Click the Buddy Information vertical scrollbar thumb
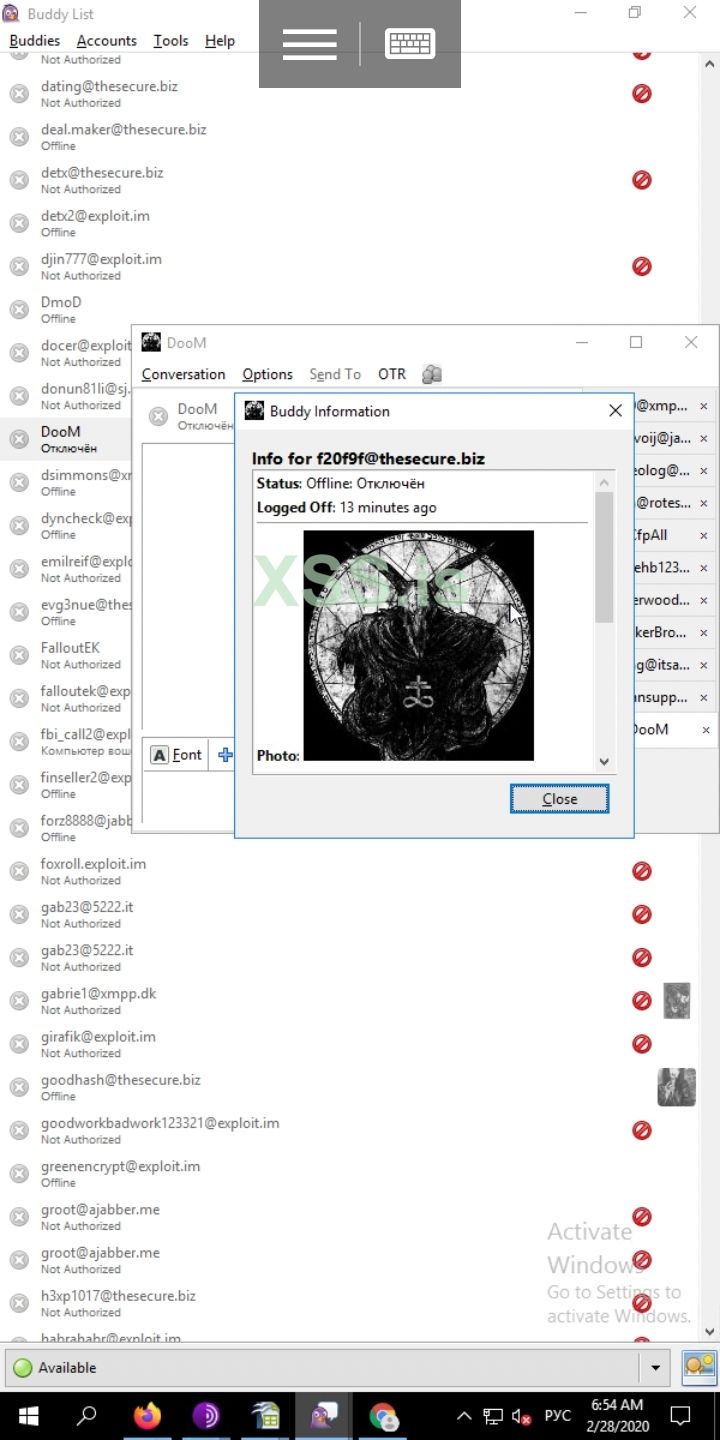This screenshot has width=720, height=1440. [604, 556]
